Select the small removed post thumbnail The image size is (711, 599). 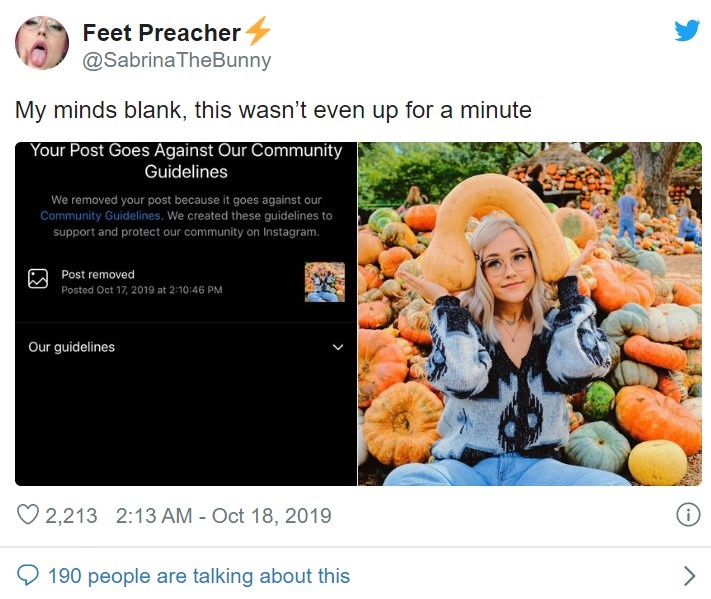click(x=324, y=282)
